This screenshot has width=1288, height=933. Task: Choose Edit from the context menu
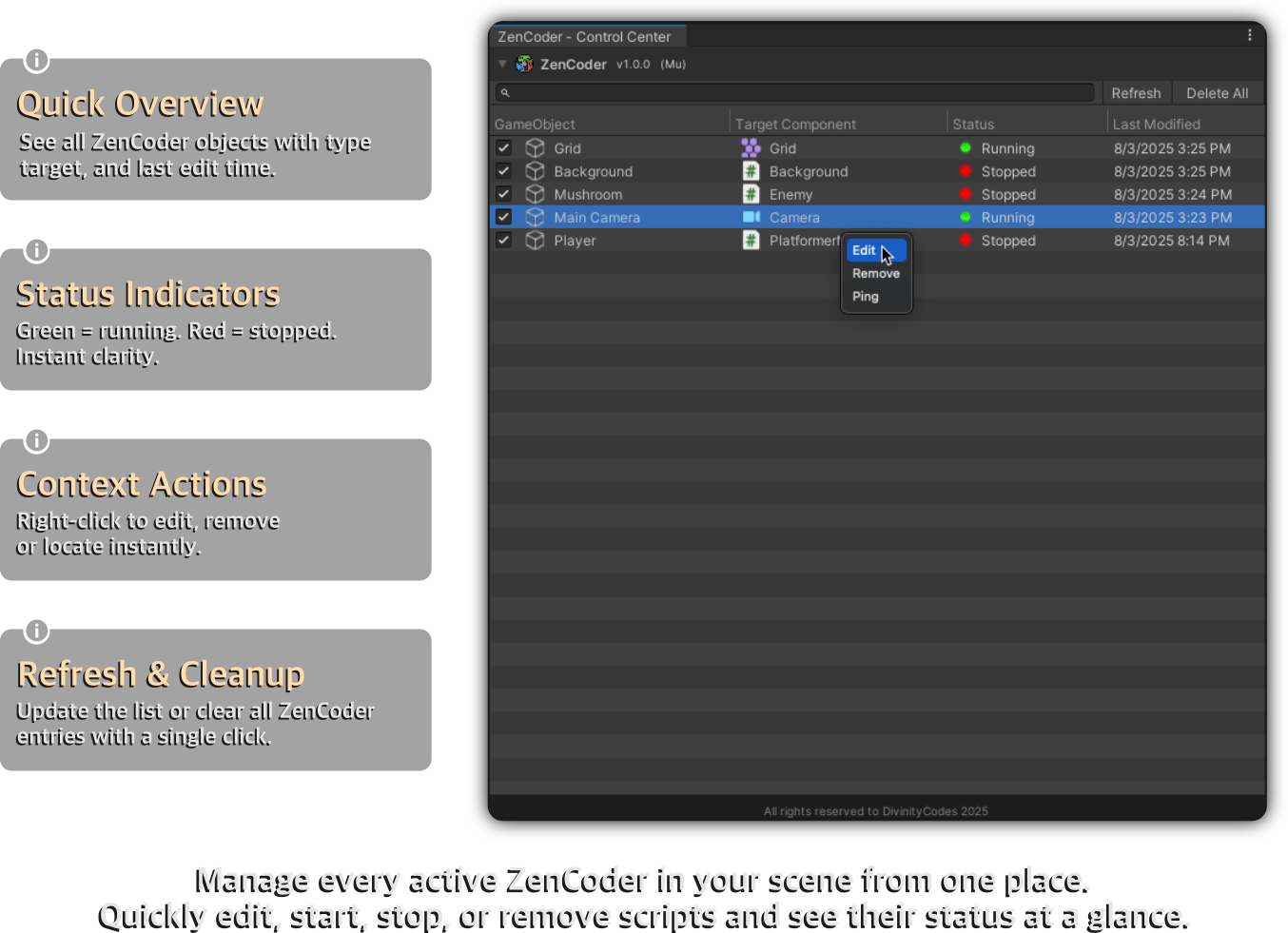click(864, 250)
